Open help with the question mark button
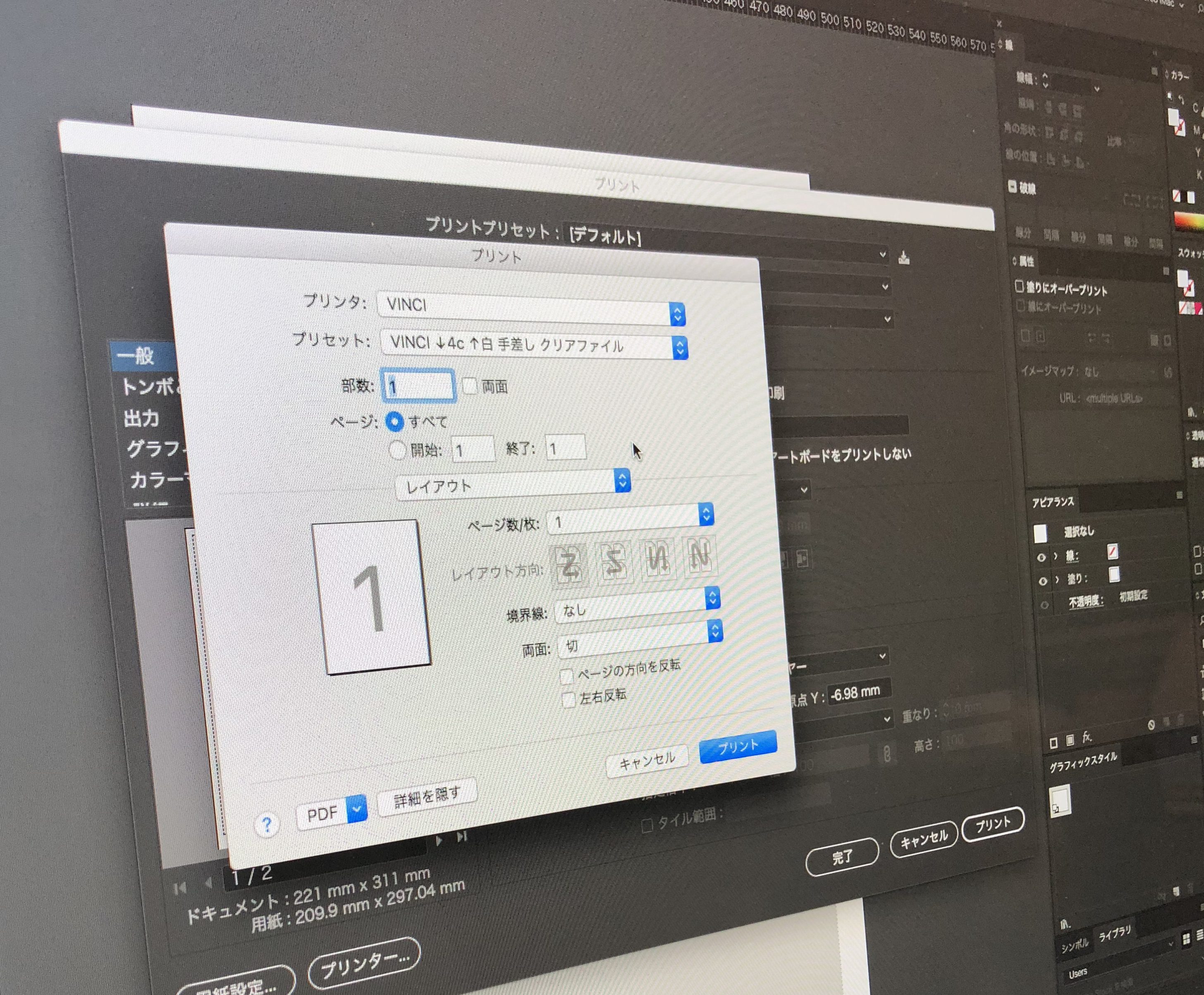Screen dimensions: 1204x995 (x=267, y=826)
